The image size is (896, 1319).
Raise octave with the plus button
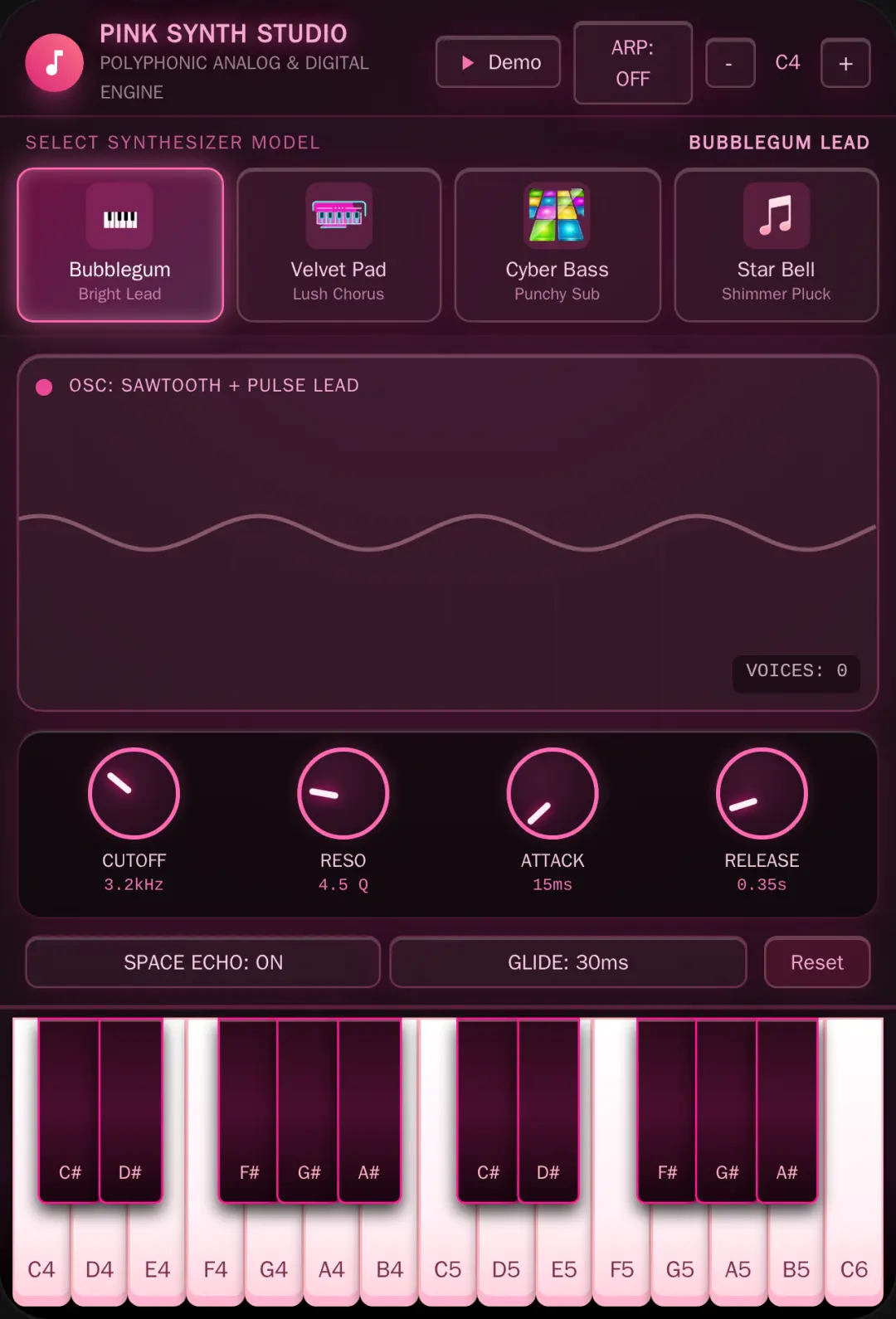click(845, 63)
